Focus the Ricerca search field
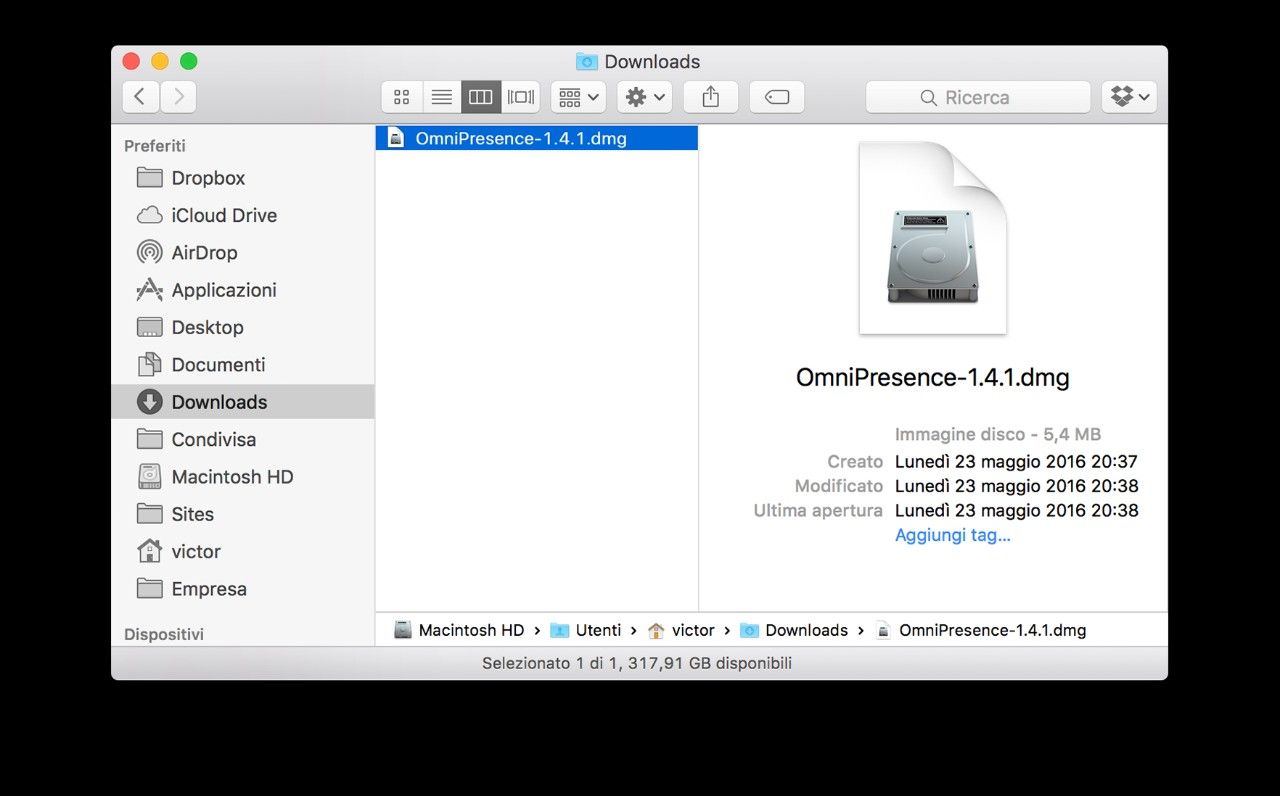Viewport: 1280px width, 796px height. pos(978,97)
